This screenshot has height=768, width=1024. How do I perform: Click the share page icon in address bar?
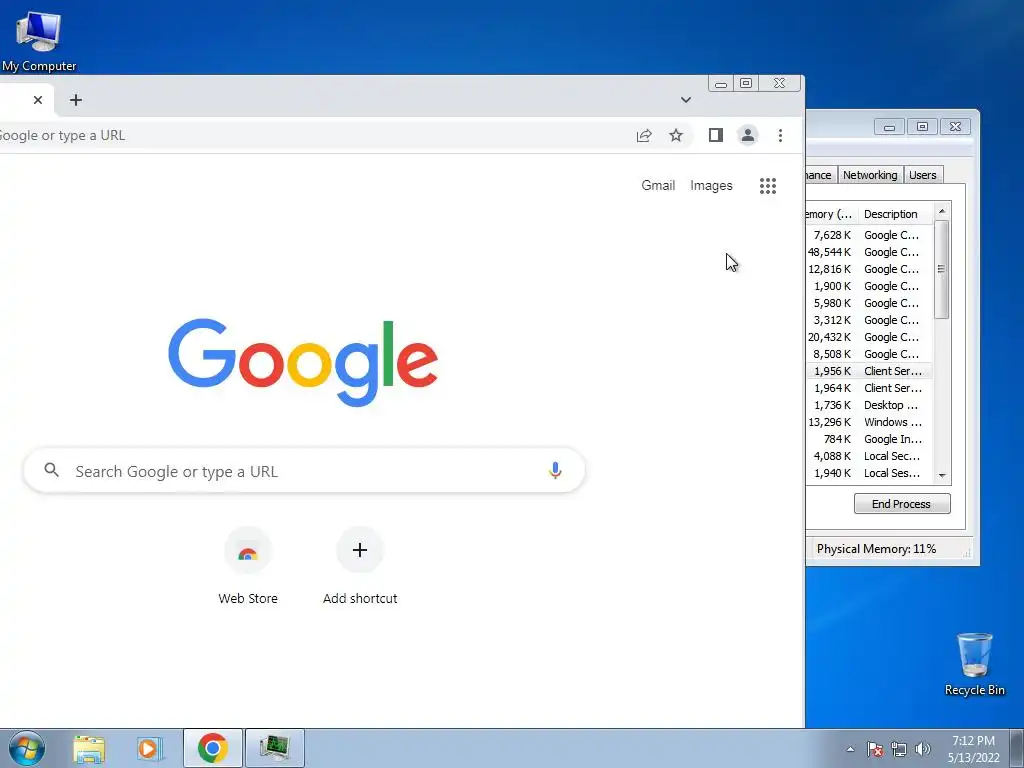pos(644,135)
